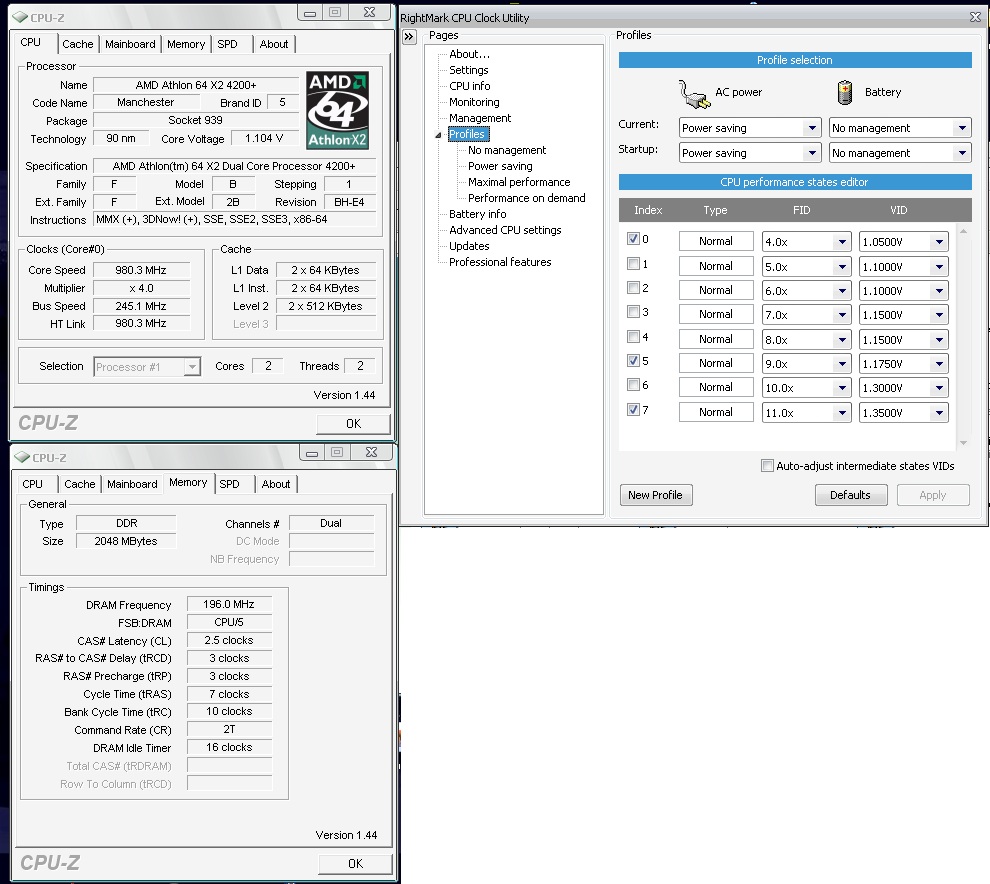Select Performance on demand profile page
Screen dimensions: 990x884
pos(527,198)
